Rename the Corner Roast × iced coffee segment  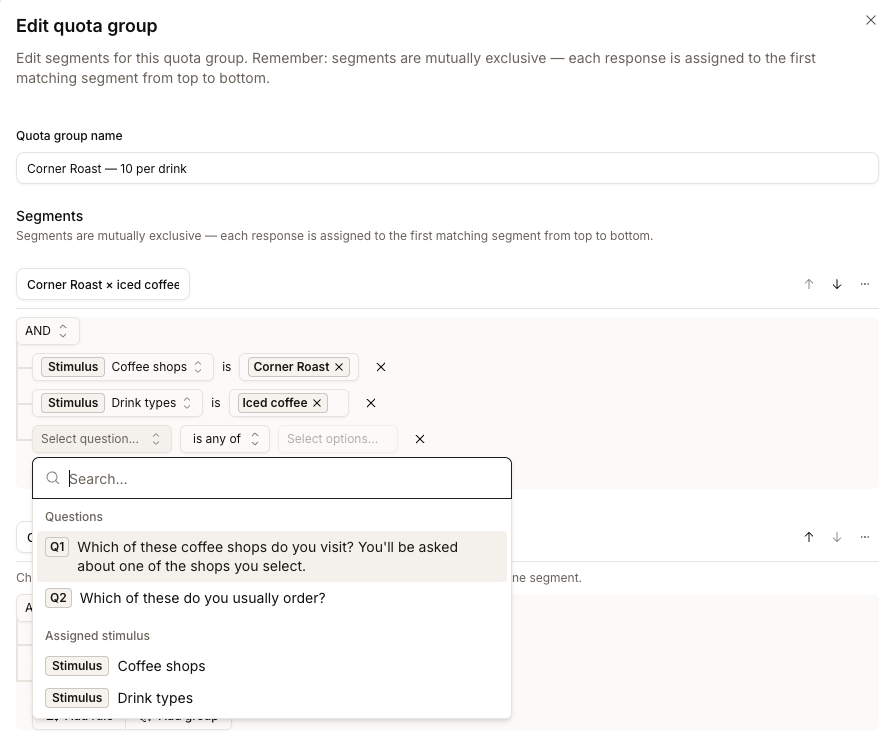tap(103, 285)
